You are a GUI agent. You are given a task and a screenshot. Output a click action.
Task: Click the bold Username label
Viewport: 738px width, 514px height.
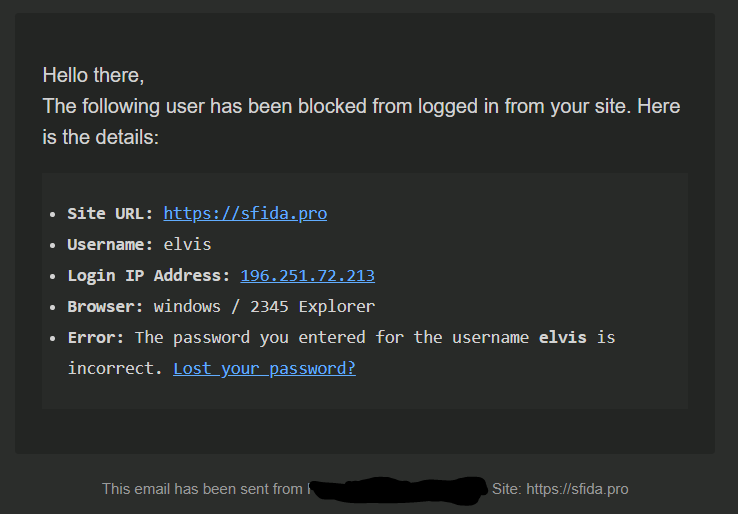tap(111, 245)
